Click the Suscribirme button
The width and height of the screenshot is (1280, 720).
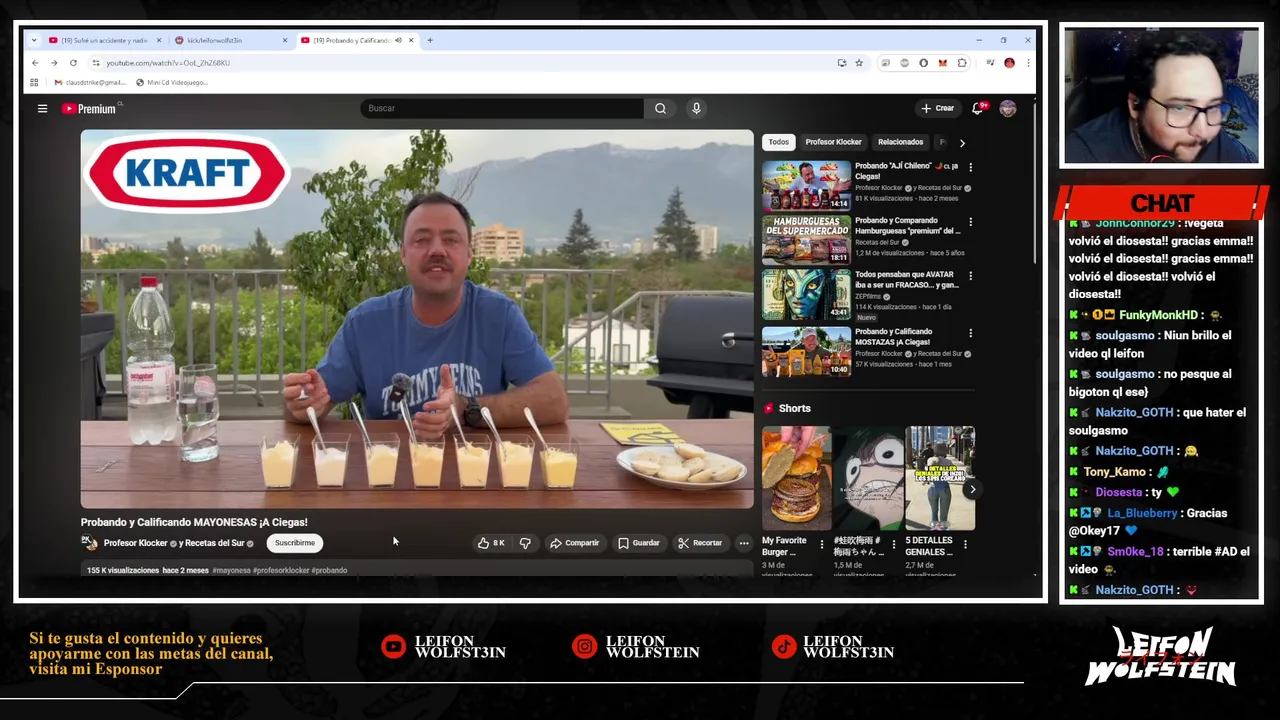tap(294, 543)
